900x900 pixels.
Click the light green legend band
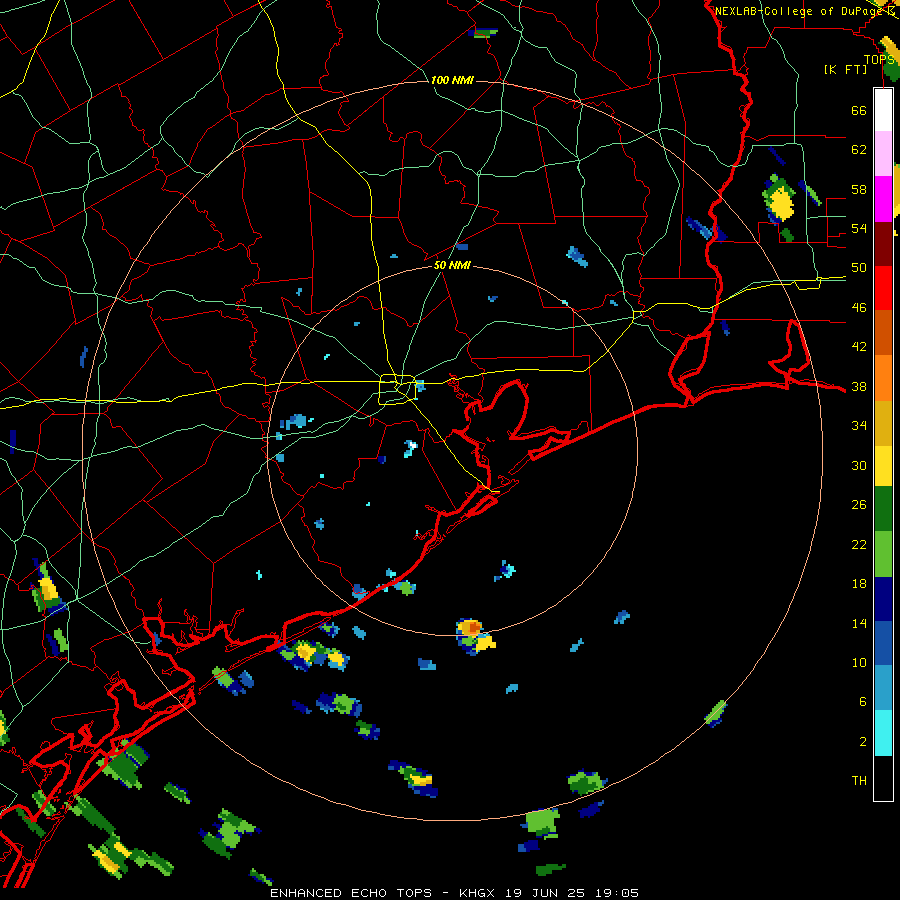click(x=883, y=554)
